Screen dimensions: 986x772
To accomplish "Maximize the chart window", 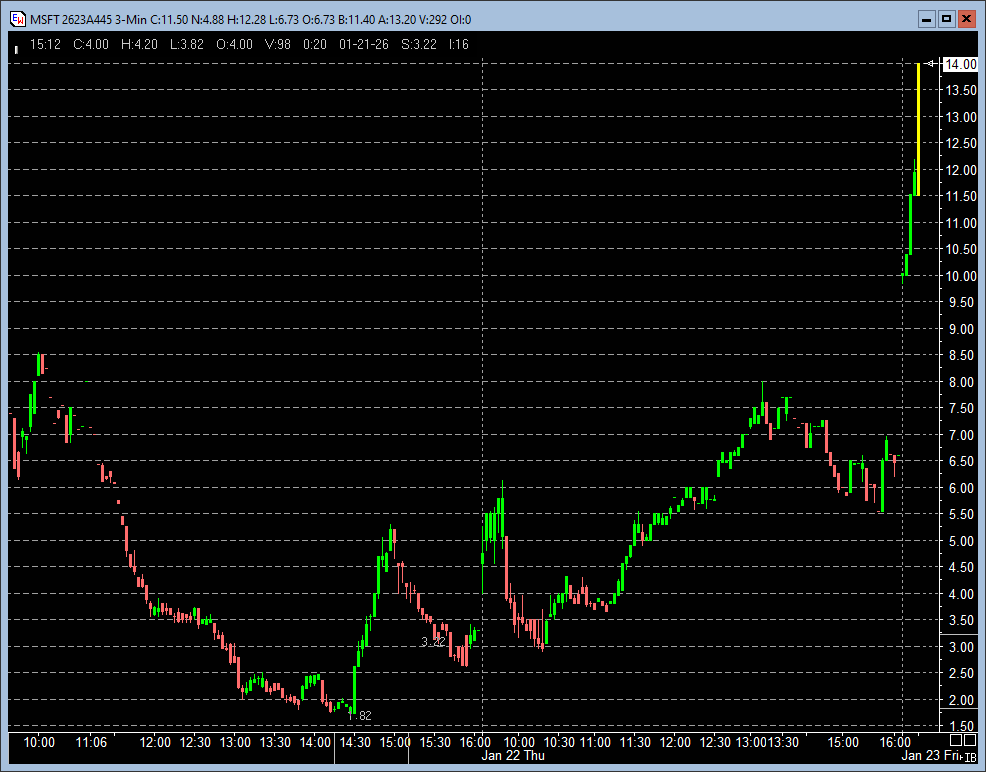I will (x=946, y=18).
